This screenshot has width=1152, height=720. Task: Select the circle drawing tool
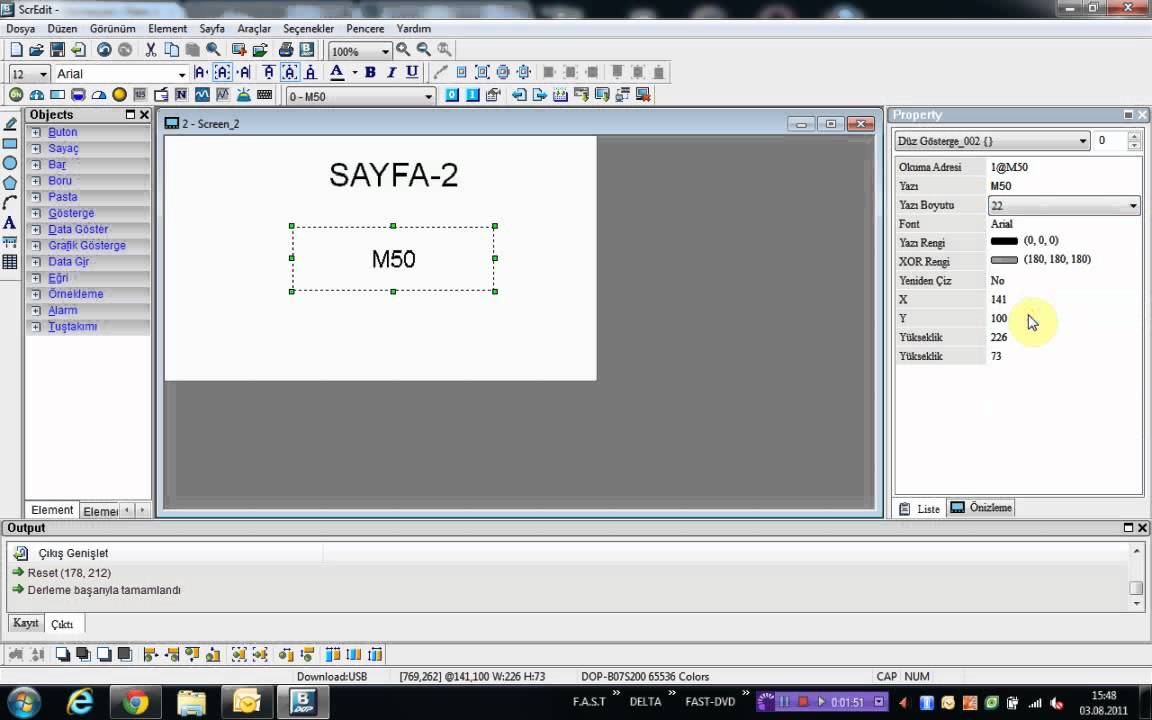coord(10,163)
